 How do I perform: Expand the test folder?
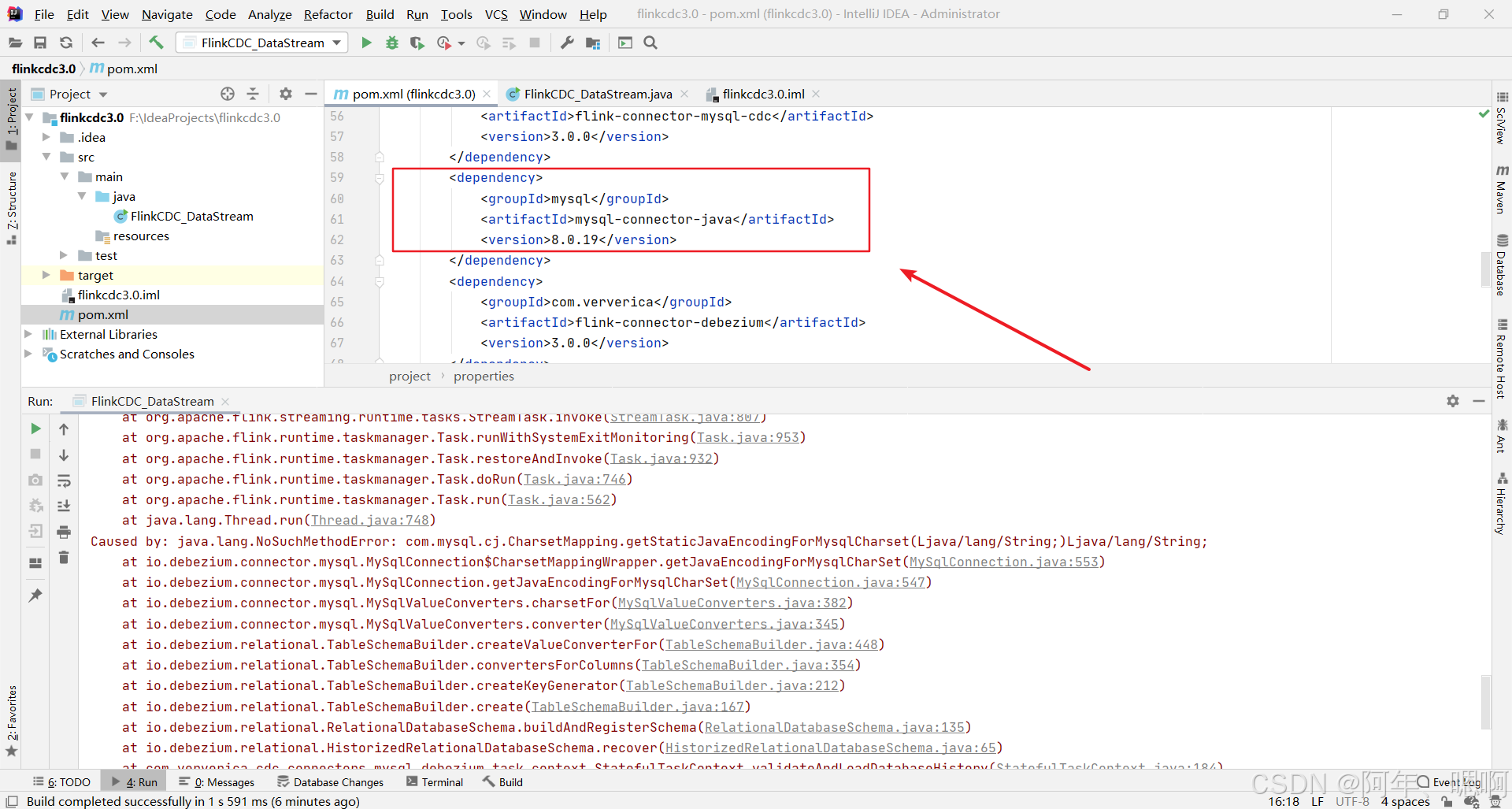tap(65, 255)
